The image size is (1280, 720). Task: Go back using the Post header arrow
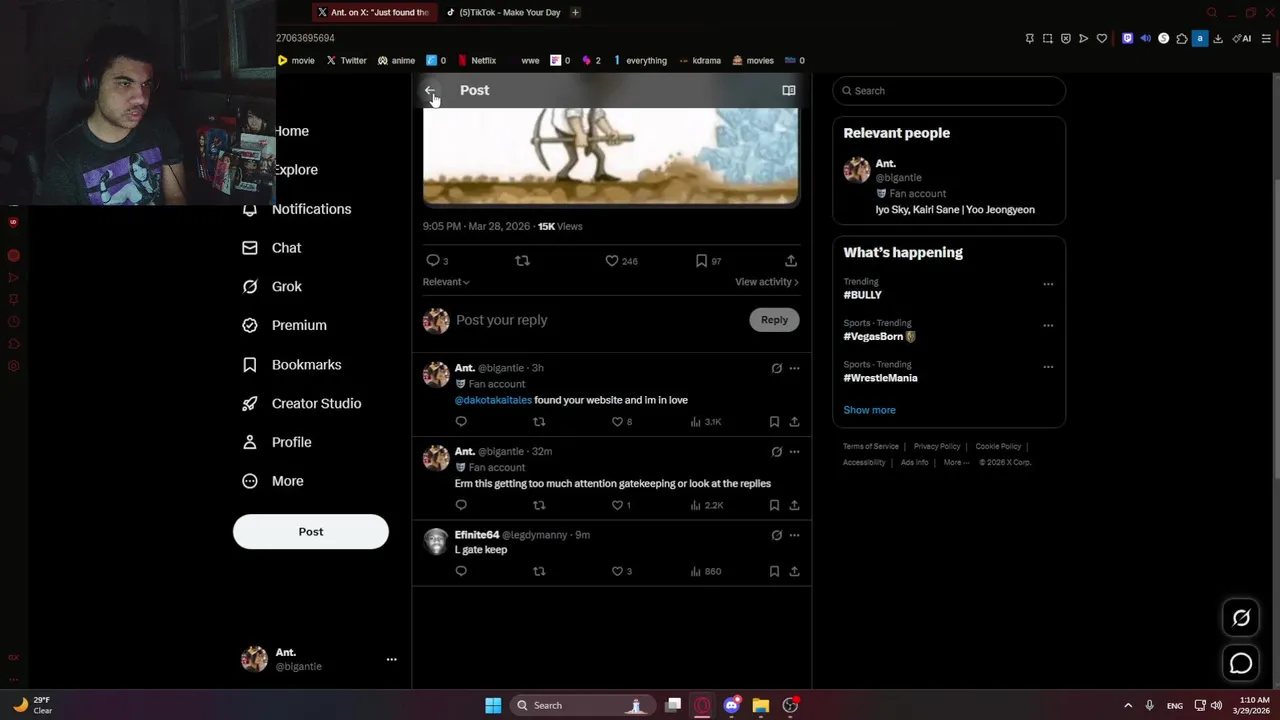pyautogui.click(x=430, y=90)
